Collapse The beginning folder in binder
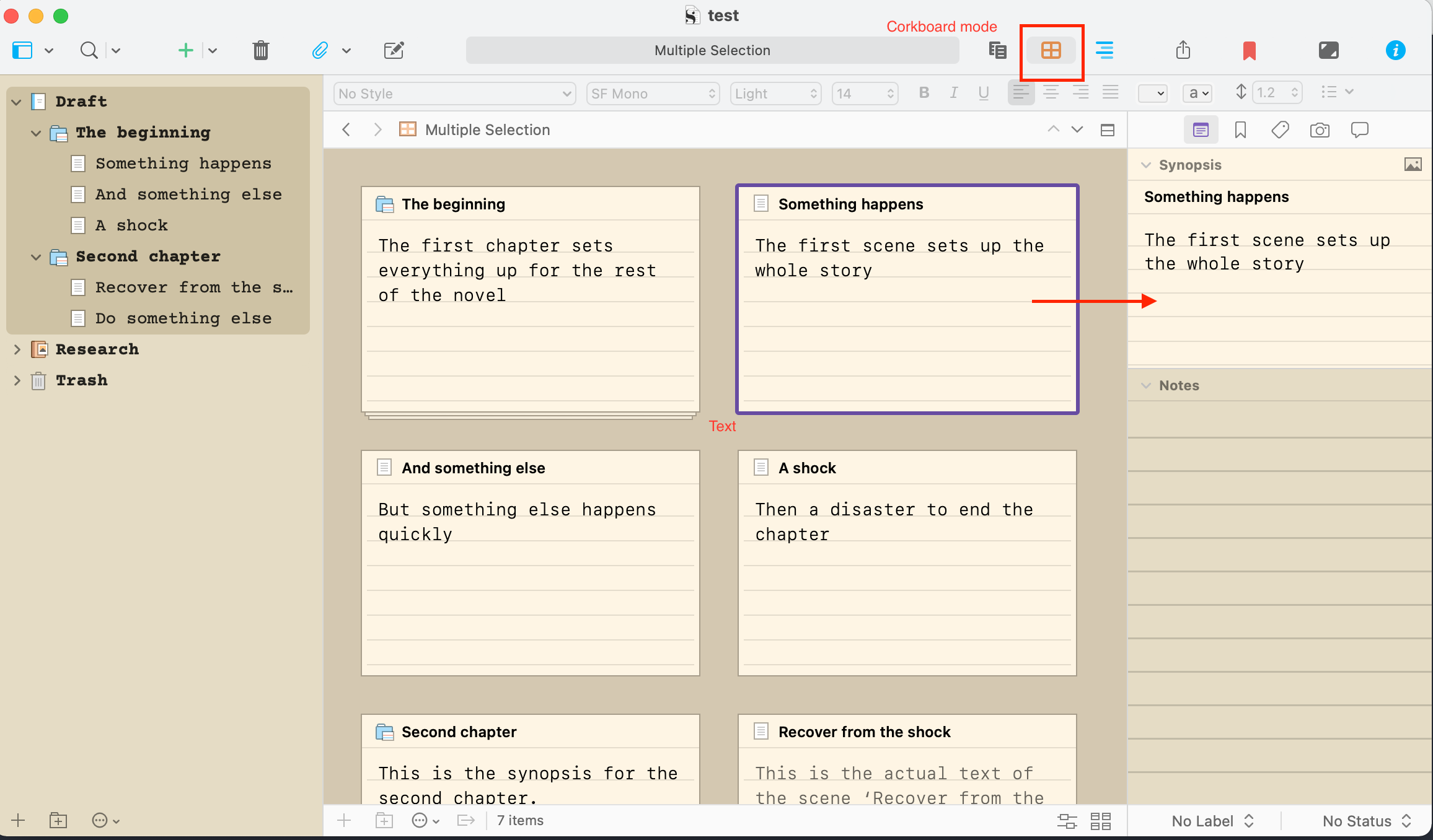 click(x=37, y=133)
